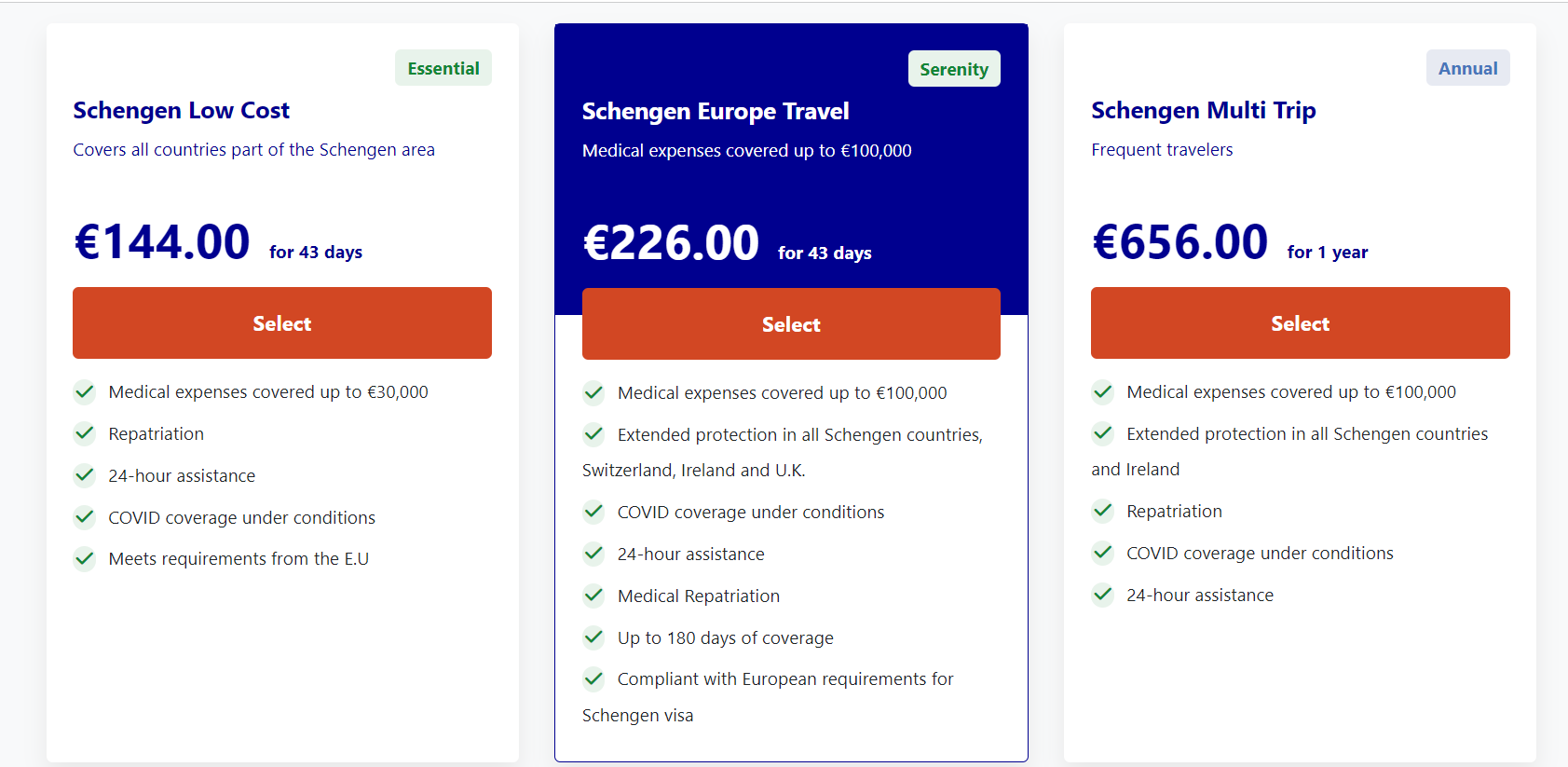Image resolution: width=1568 pixels, height=767 pixels.
Task: Click checkmark by Switzerland, Ireland and U.K. protection
Action: (x=593, y=434)
